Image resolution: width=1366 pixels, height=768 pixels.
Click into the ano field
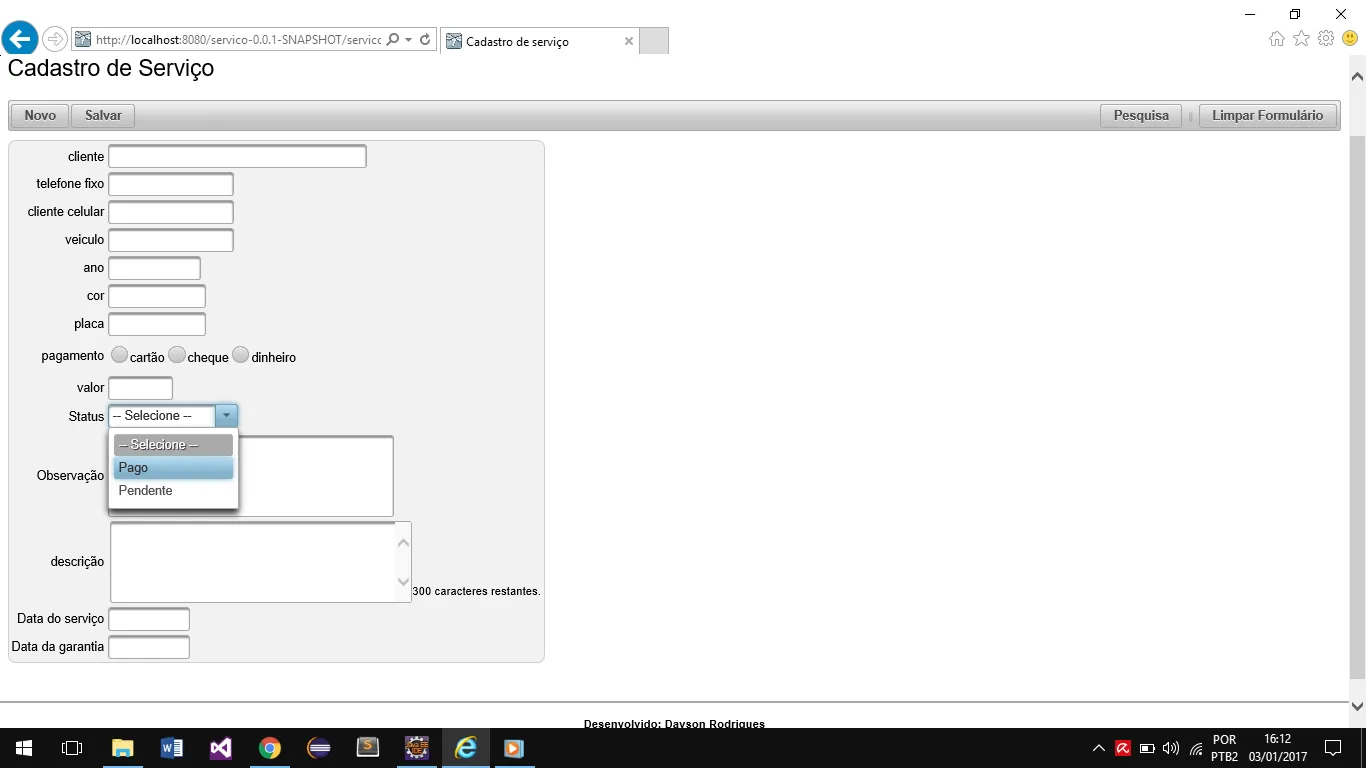(155, 269)
